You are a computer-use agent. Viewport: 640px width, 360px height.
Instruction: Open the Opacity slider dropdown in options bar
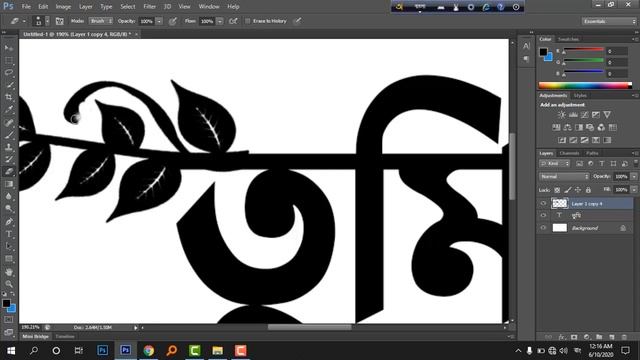[159, 21]
